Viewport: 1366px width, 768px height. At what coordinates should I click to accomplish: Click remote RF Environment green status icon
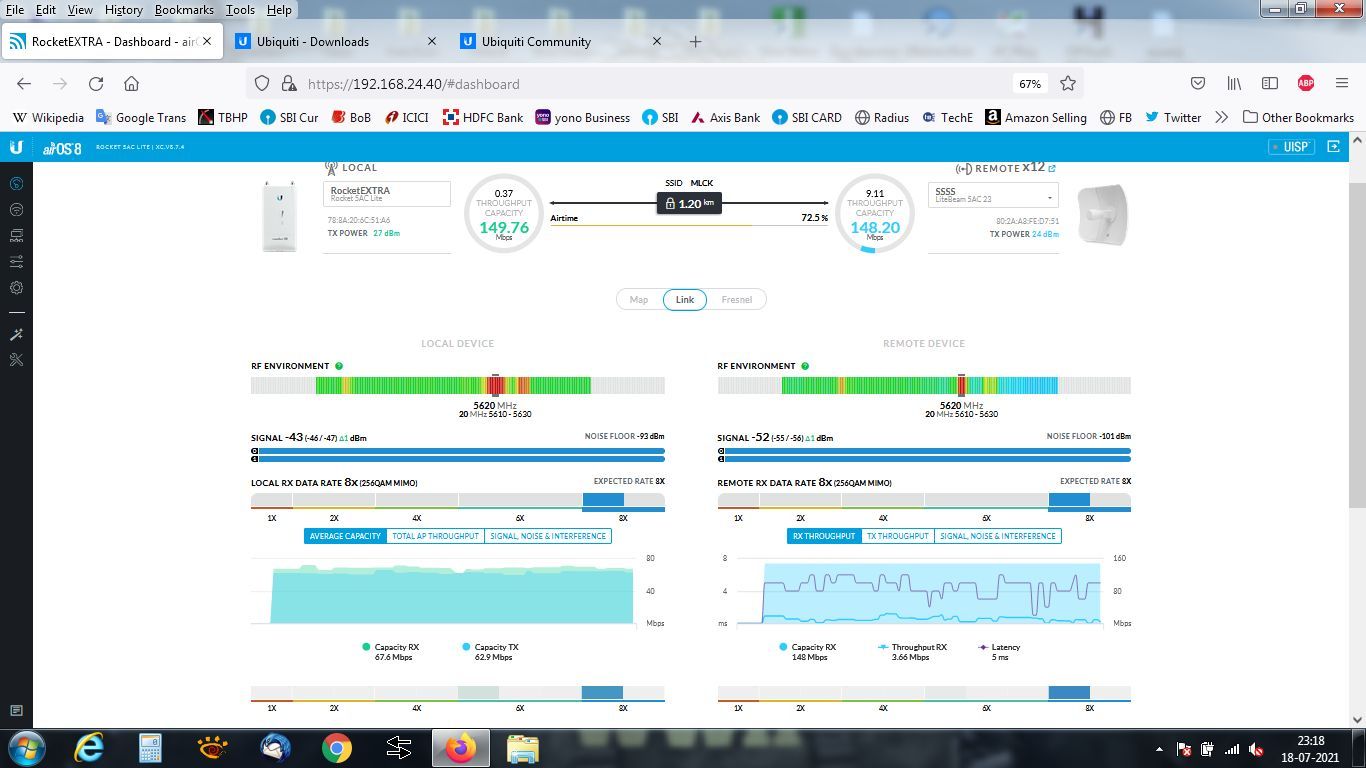click(x=805, y=366)
